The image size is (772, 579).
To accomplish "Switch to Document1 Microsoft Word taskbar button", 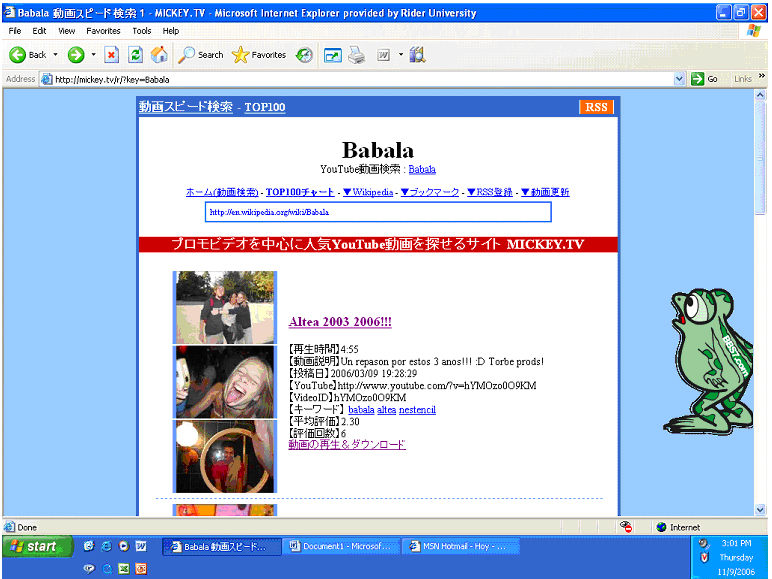I will tap(342, 547).
